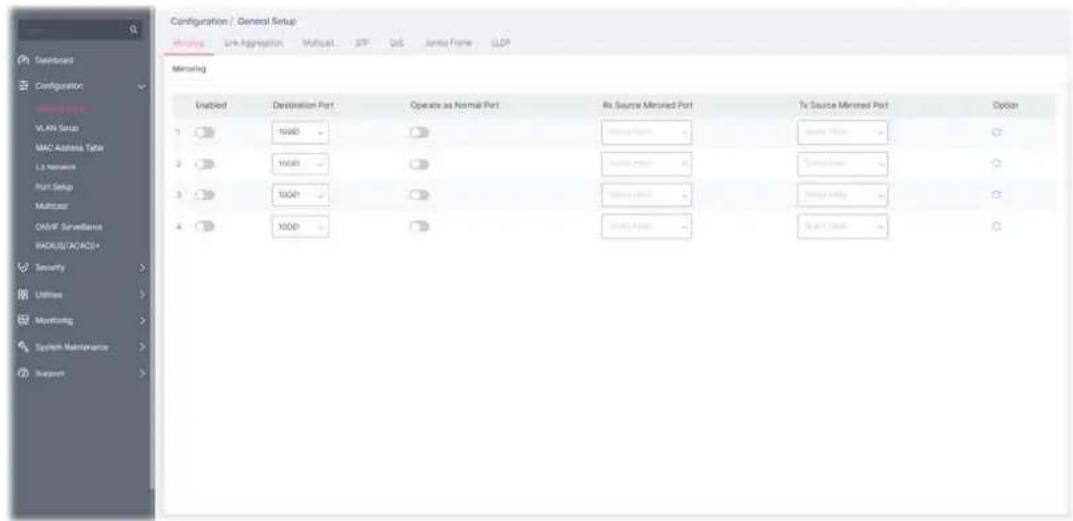1073x521 pixels.
Task: Expand the Monitoring menu chevron
Action: coord(142,320)
